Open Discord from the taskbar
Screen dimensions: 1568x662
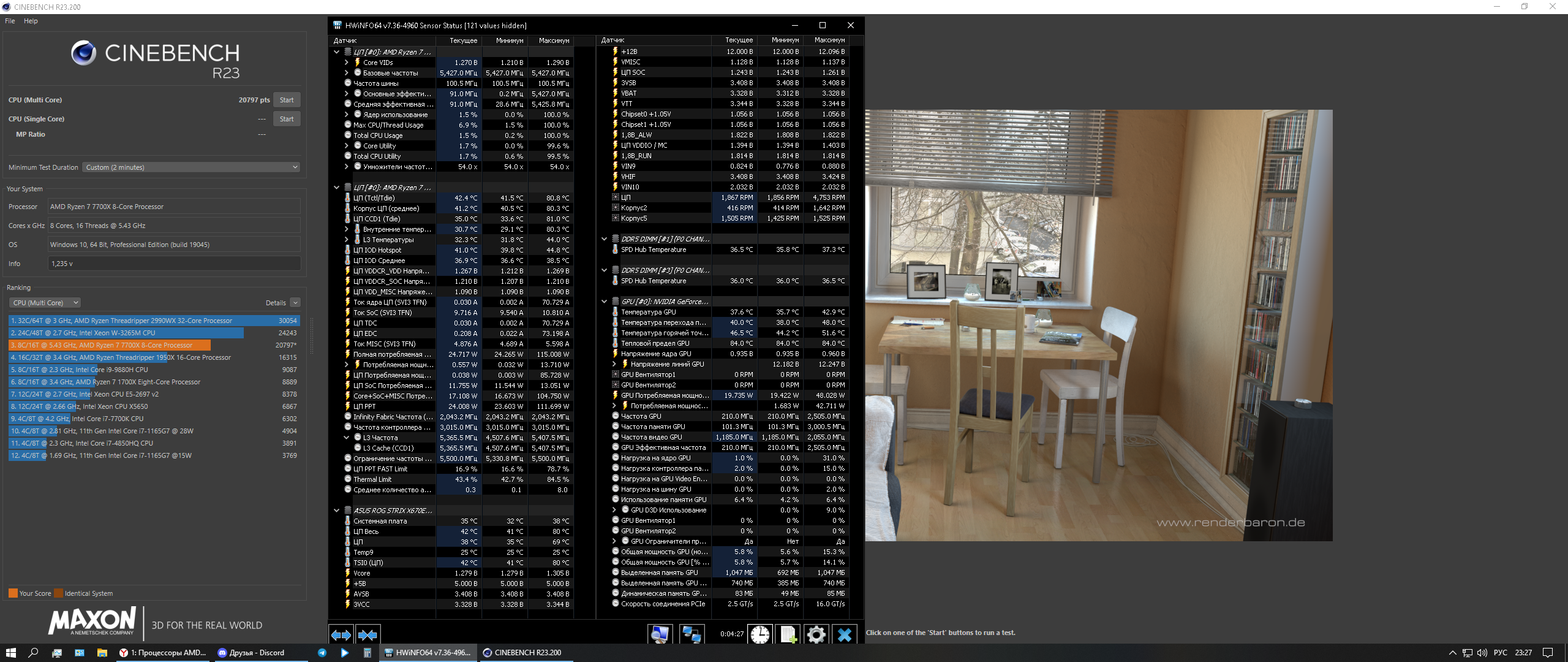(x=251, y=653)
